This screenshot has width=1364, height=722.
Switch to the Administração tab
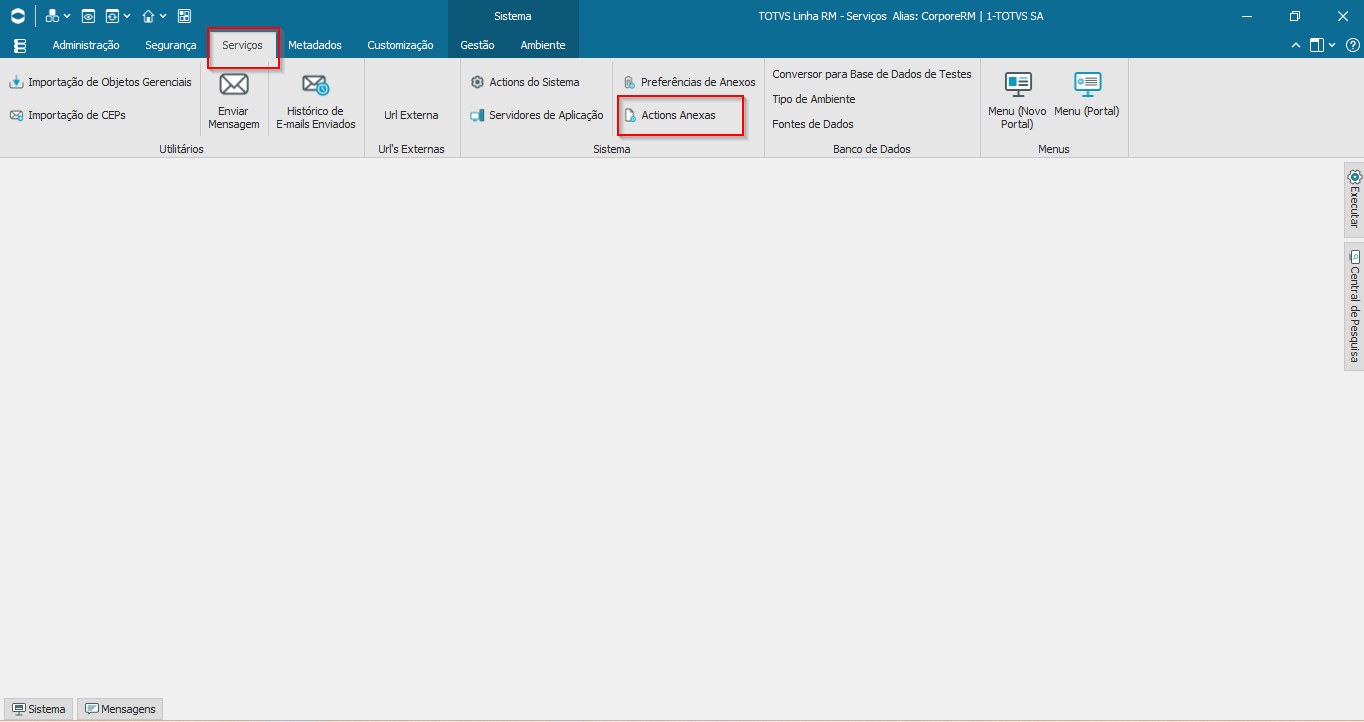coord(86,45)
